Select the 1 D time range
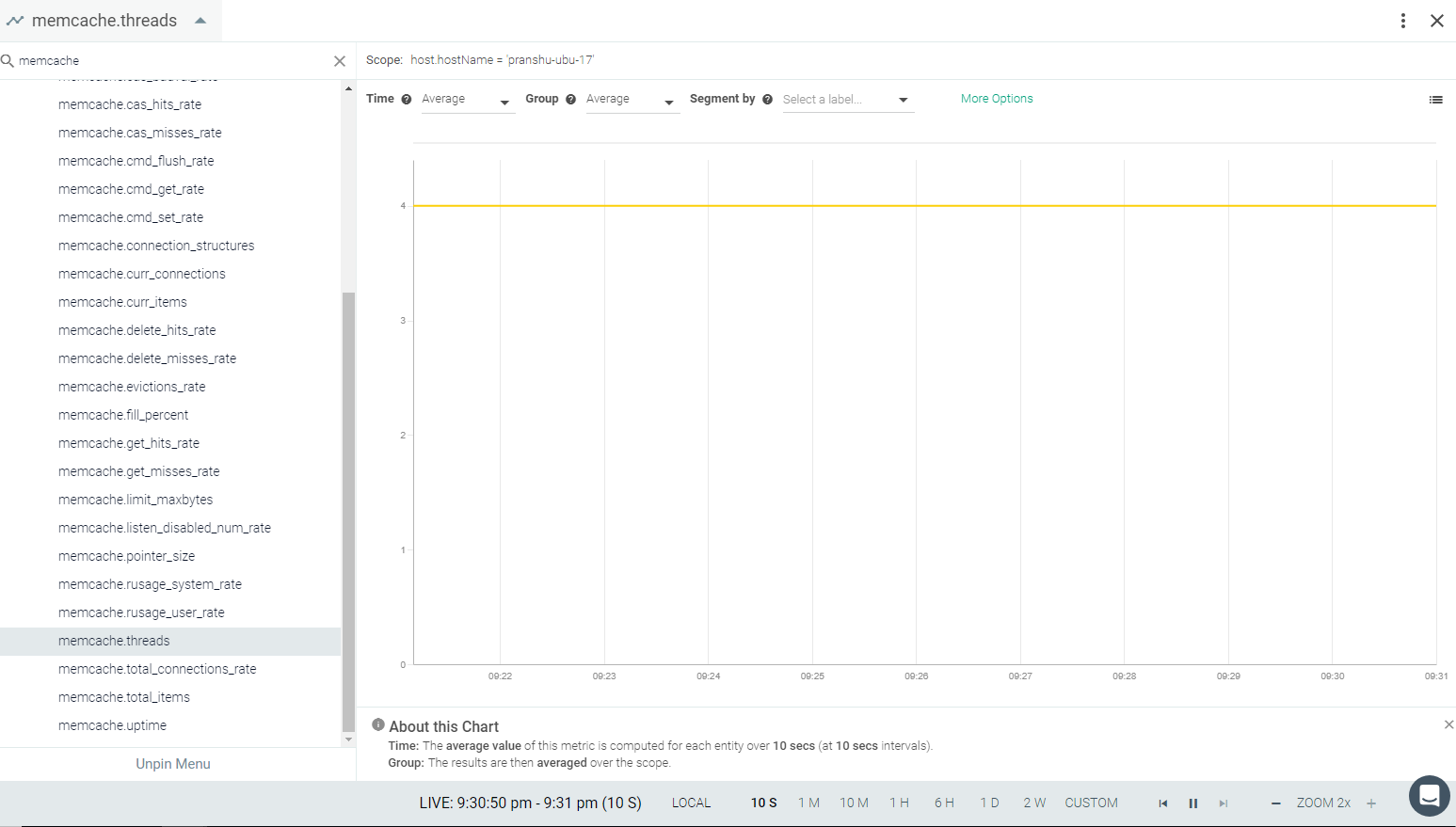The image size is (1456, 827). 989,803
